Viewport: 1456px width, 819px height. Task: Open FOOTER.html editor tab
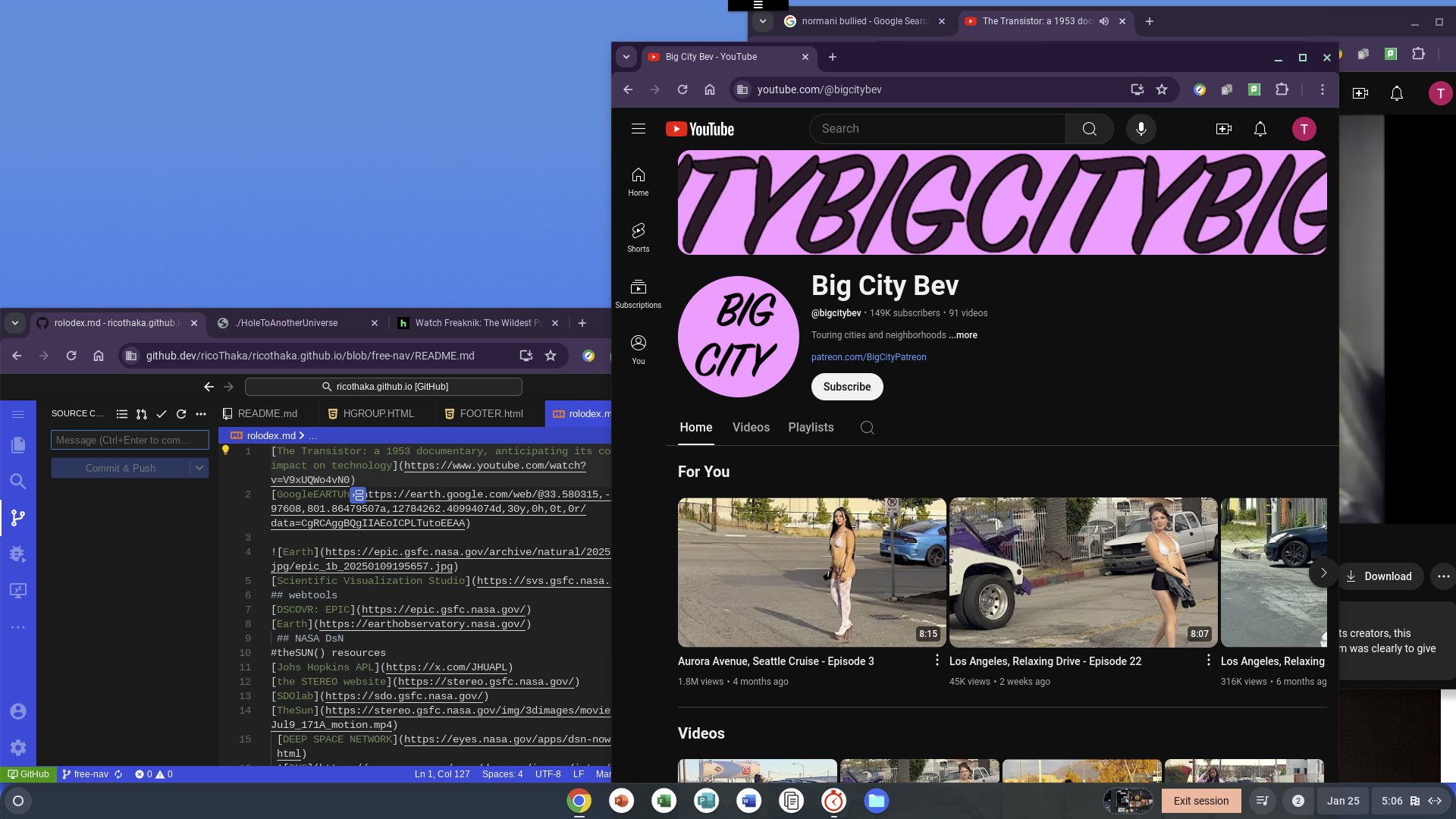click(491, 414)
